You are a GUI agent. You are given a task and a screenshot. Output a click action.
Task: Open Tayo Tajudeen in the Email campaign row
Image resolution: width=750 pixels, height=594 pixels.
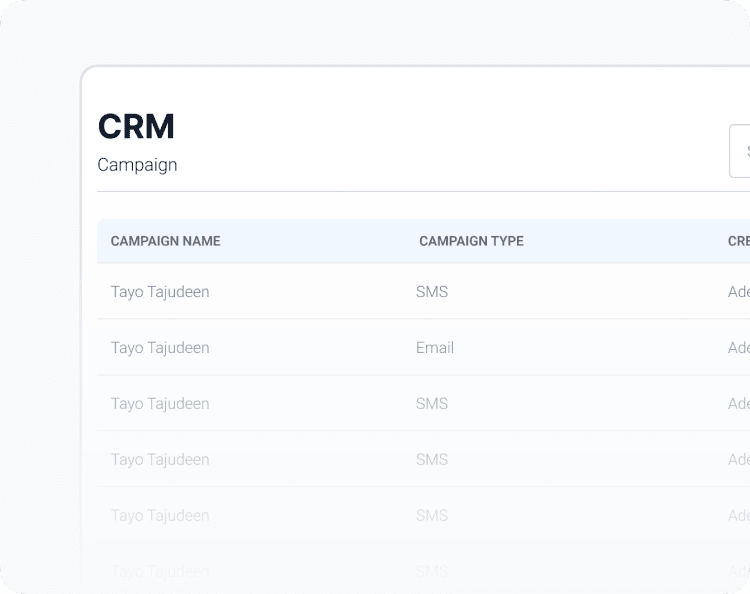coord(160,348)
